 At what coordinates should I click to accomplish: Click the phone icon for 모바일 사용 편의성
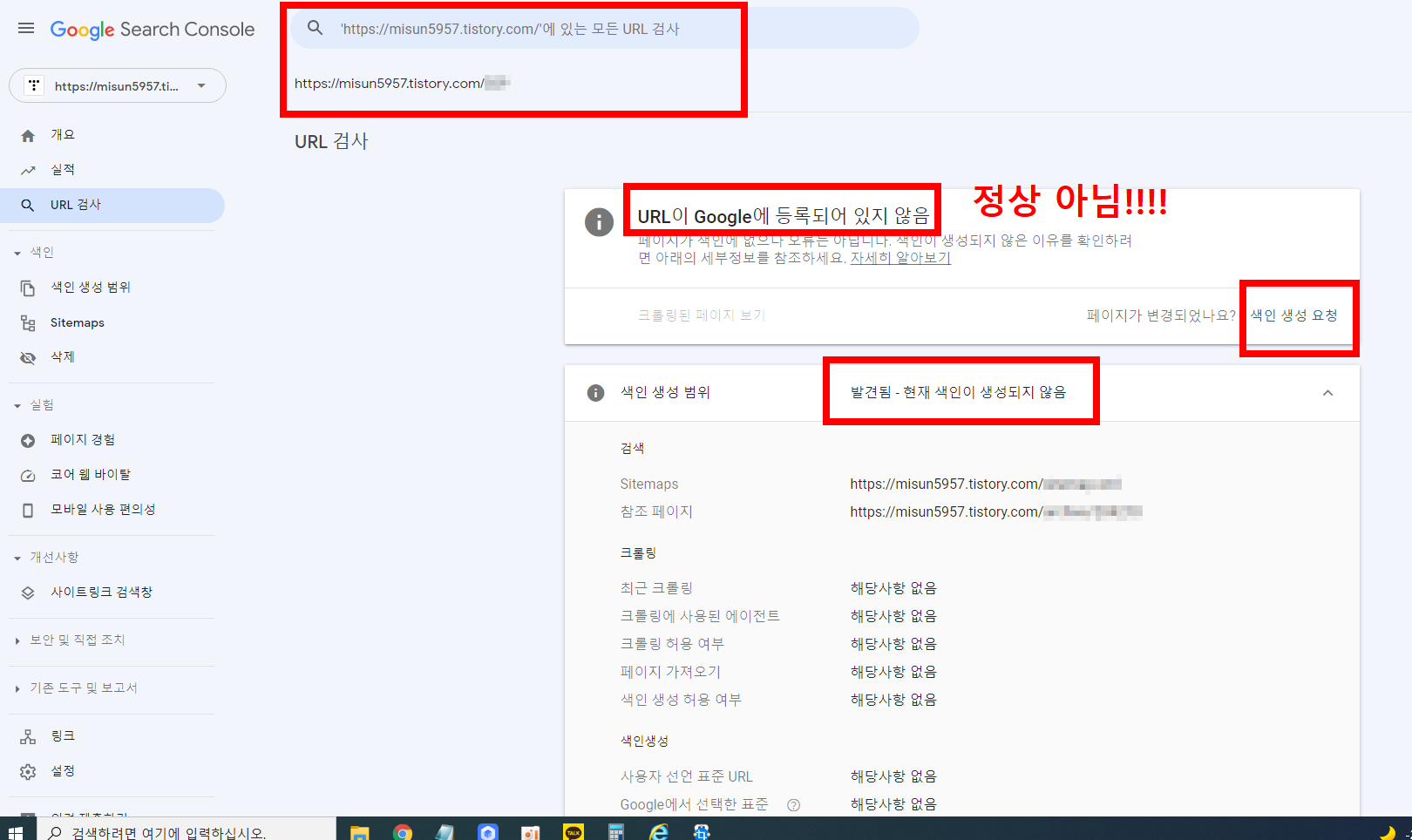[28, 511]
